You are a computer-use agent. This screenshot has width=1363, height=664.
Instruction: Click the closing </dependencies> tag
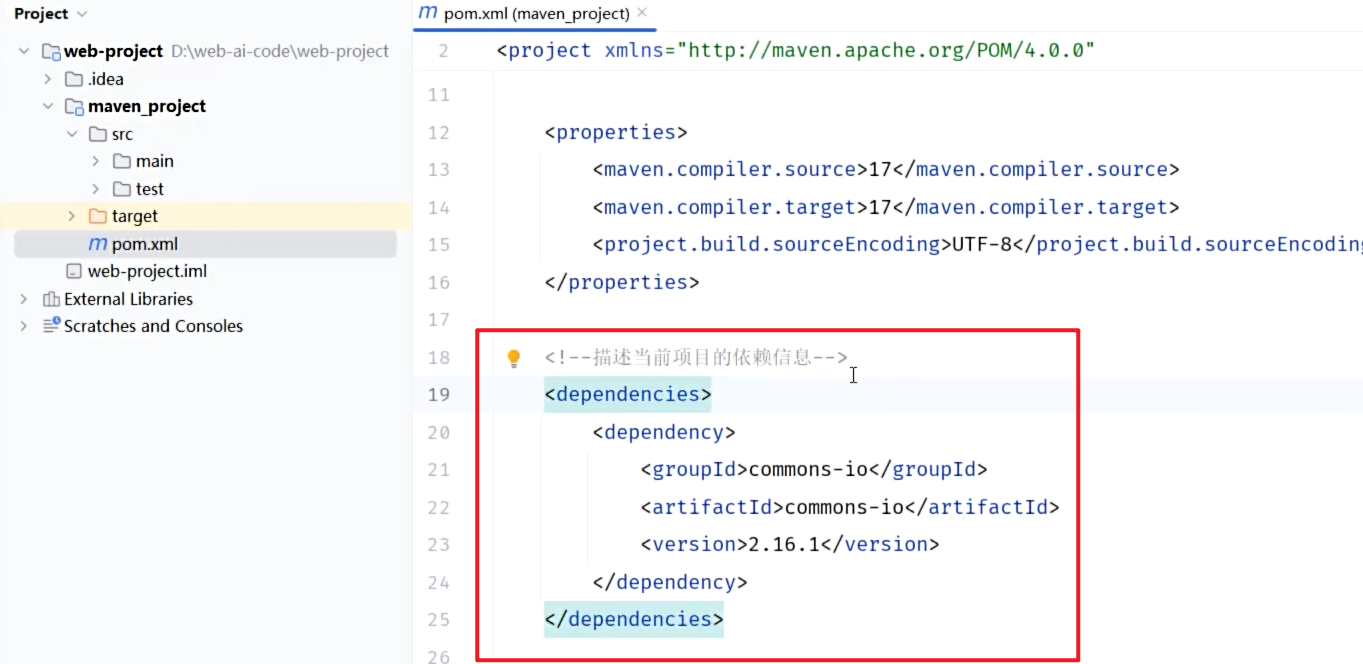click(x=634, y=619)
